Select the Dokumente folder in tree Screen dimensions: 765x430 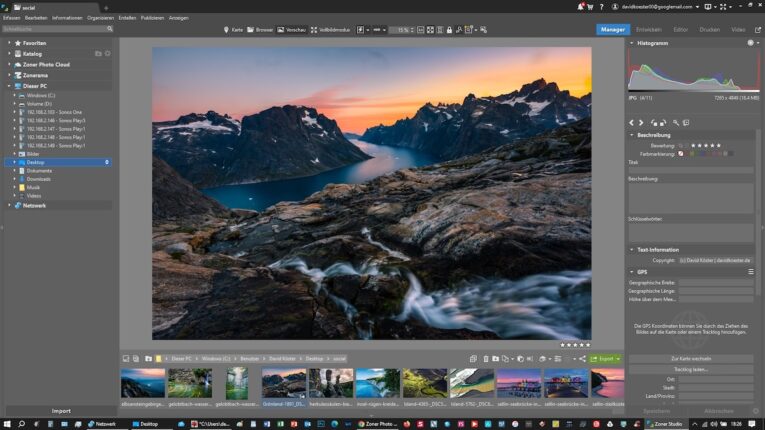click(x=38, y=170)
